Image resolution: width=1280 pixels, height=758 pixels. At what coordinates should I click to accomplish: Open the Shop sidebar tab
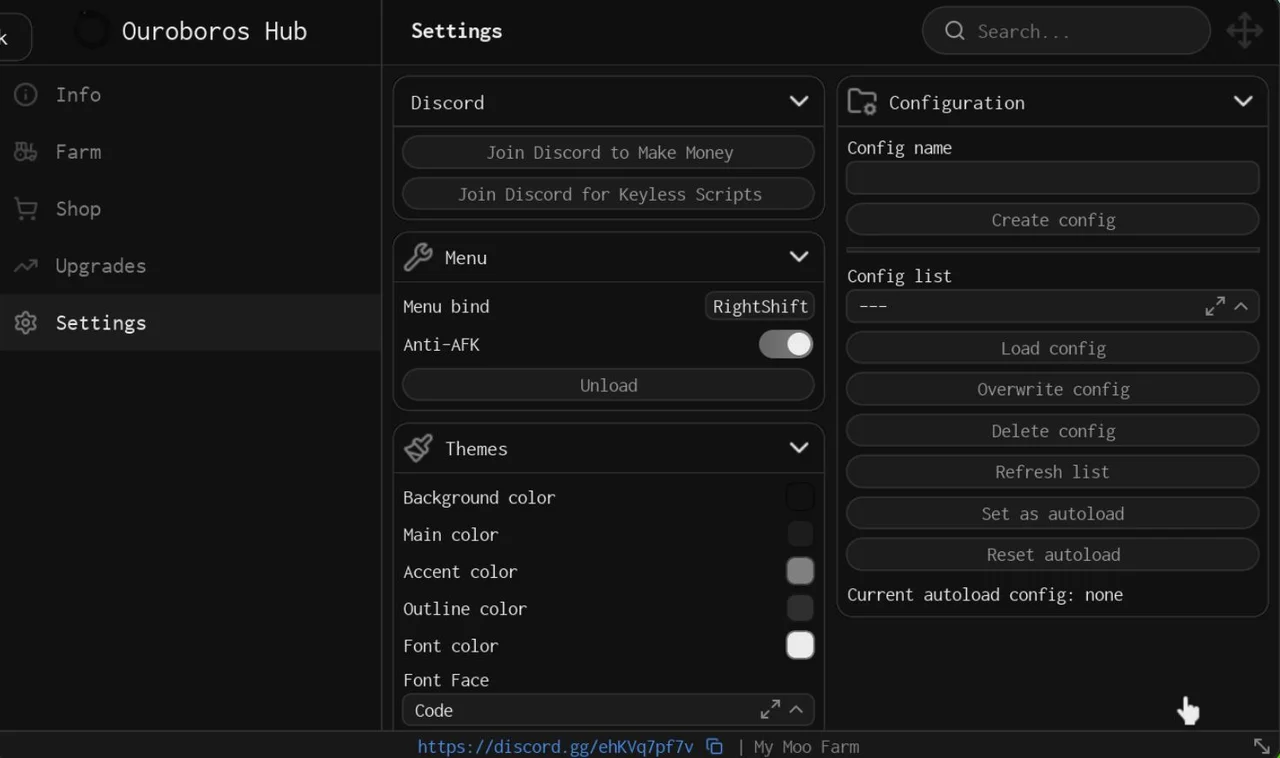point(190,208)
